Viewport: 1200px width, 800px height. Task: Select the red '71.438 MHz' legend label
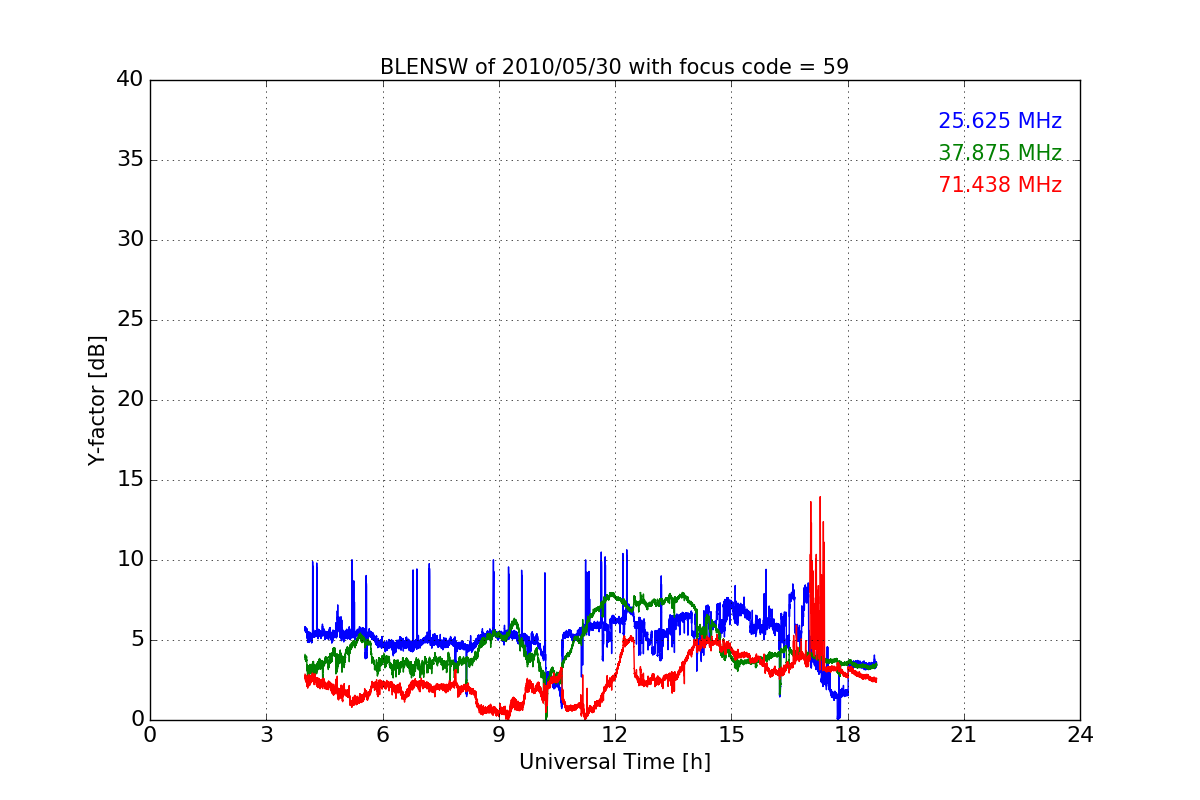click(1000, 185)
